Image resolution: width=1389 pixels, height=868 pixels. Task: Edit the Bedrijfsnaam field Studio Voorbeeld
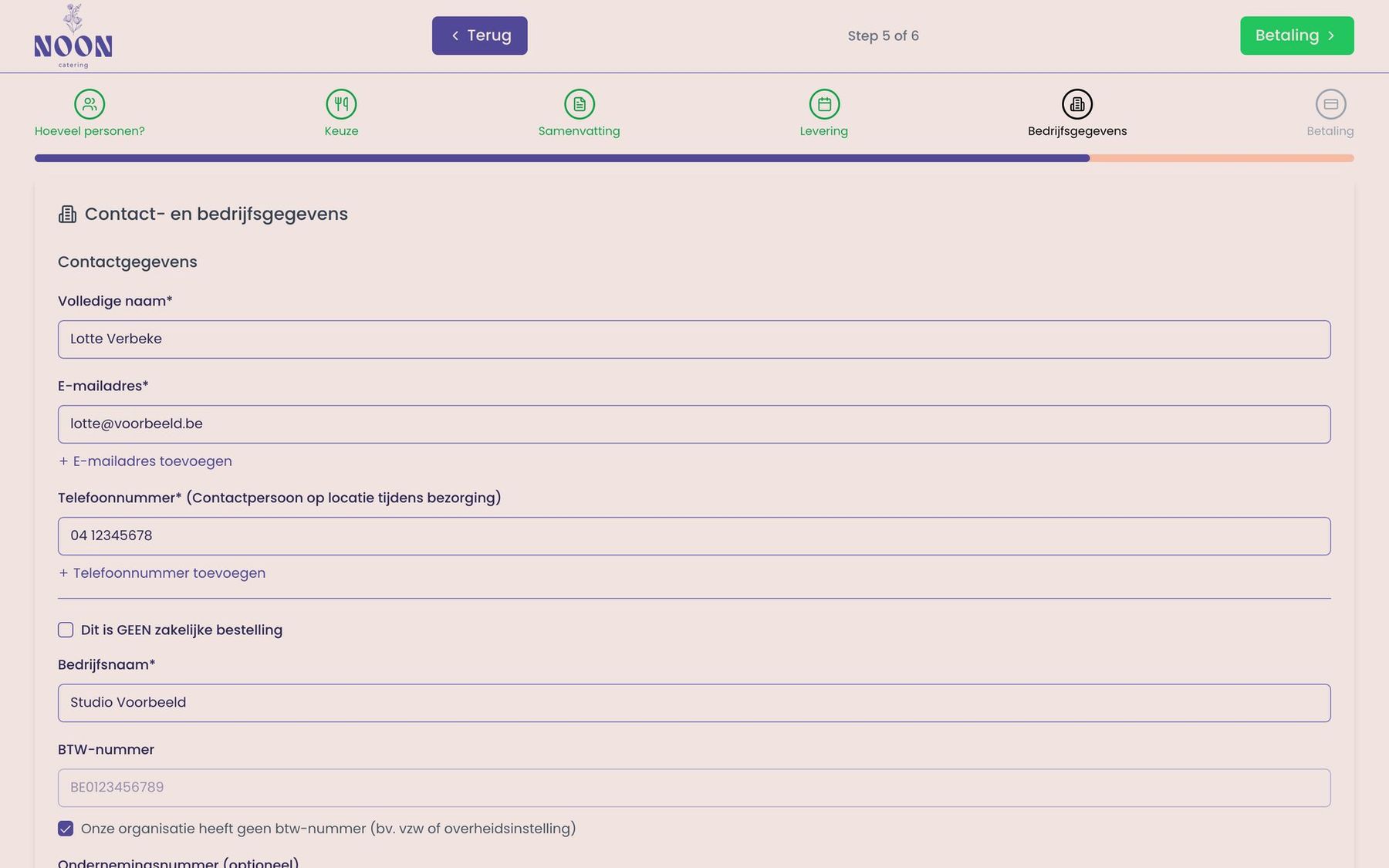694,703
